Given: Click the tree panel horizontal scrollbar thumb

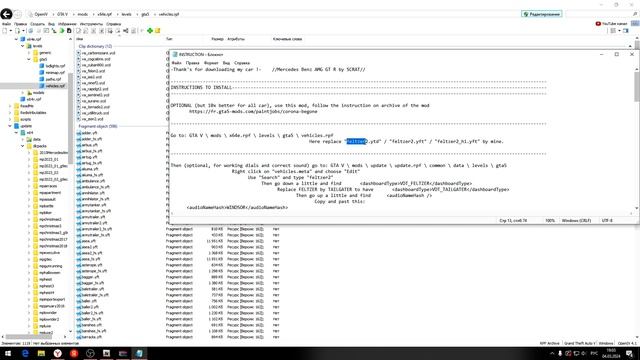Looking at the screenshot, I should pyautogui.click(x=29, y=337).
